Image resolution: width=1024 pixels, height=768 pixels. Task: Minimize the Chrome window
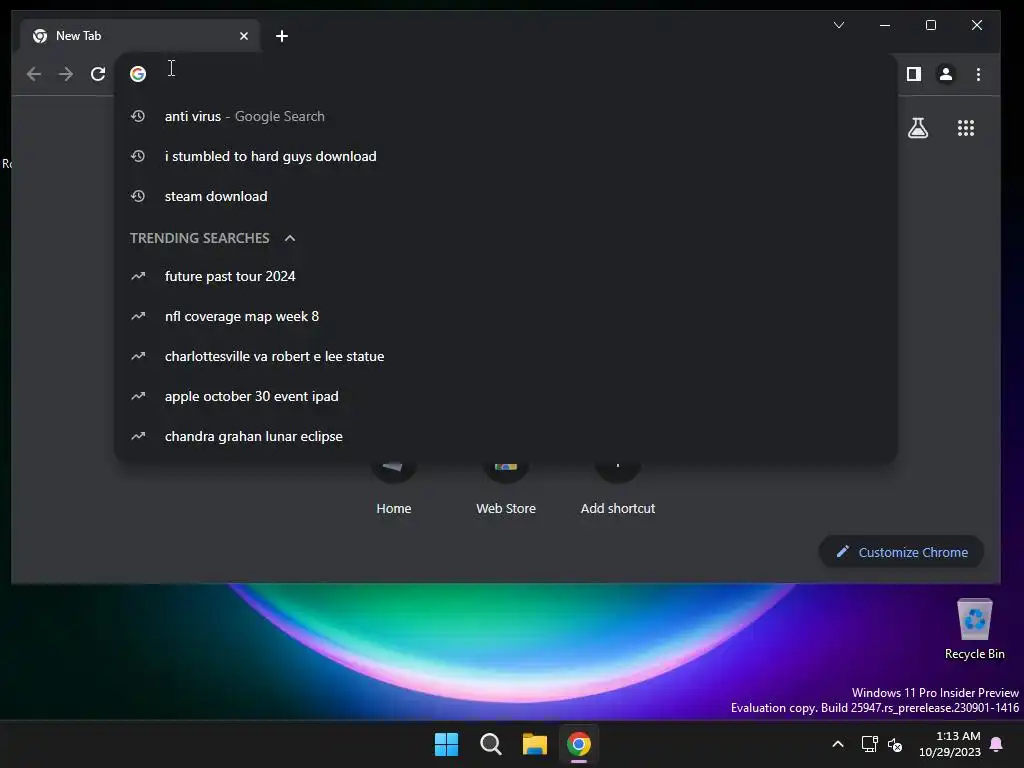coord(885,25)
